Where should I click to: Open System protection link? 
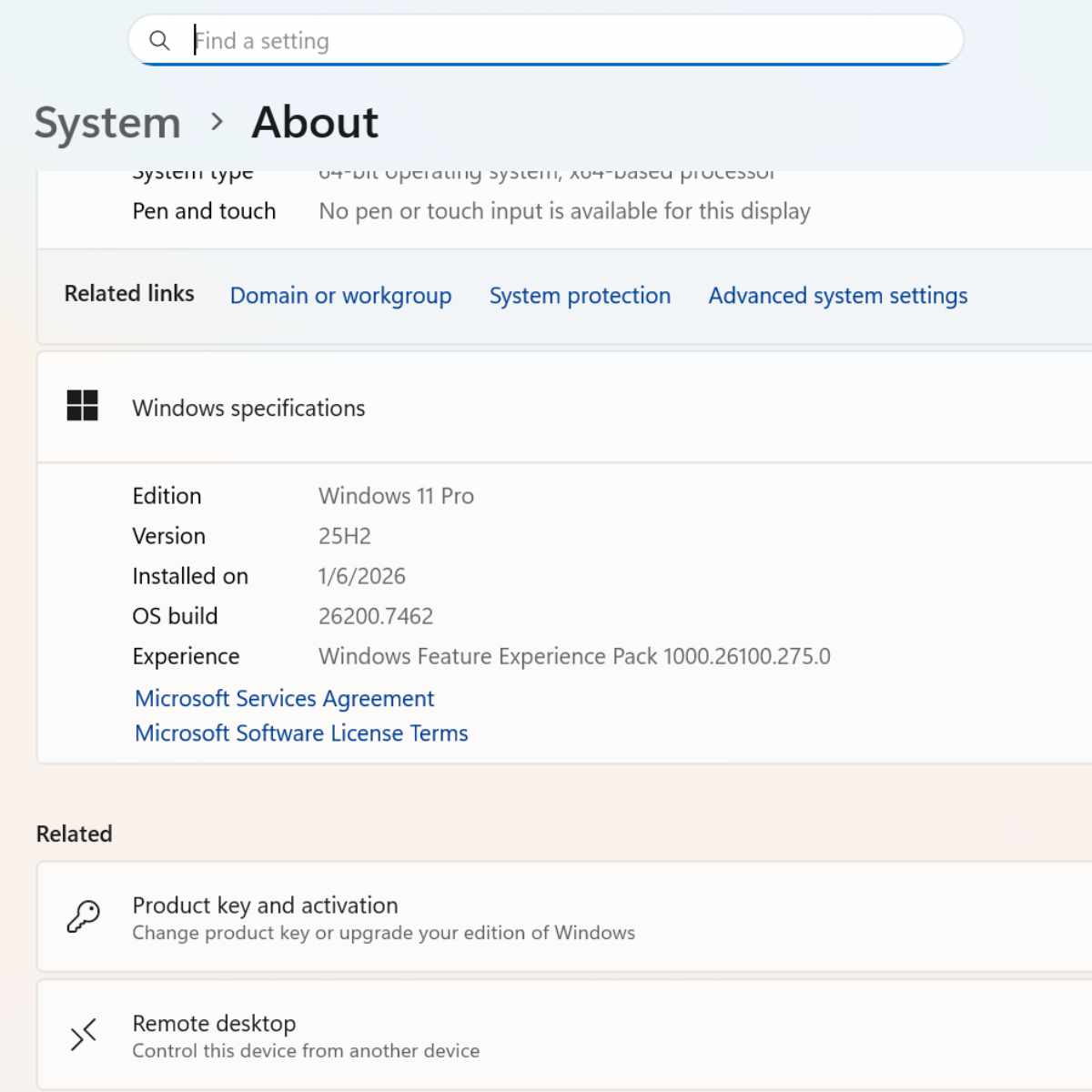pyautogui.click(x=580, y=296)
